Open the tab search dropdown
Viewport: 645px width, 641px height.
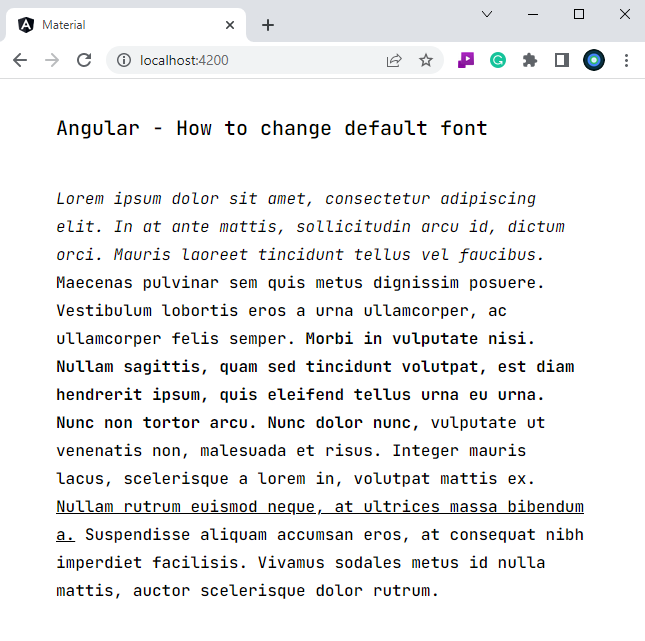(x=487, y=14)
